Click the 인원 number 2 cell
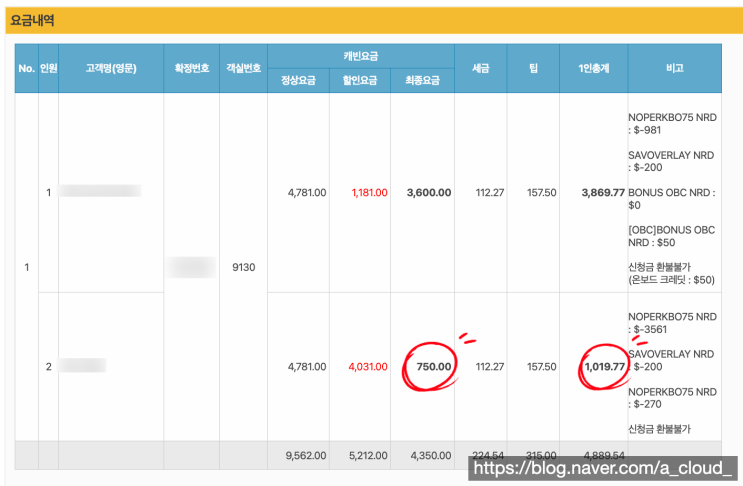Image resolution: width=743 pixels, height=486 pixels. [x=48, y=367]
